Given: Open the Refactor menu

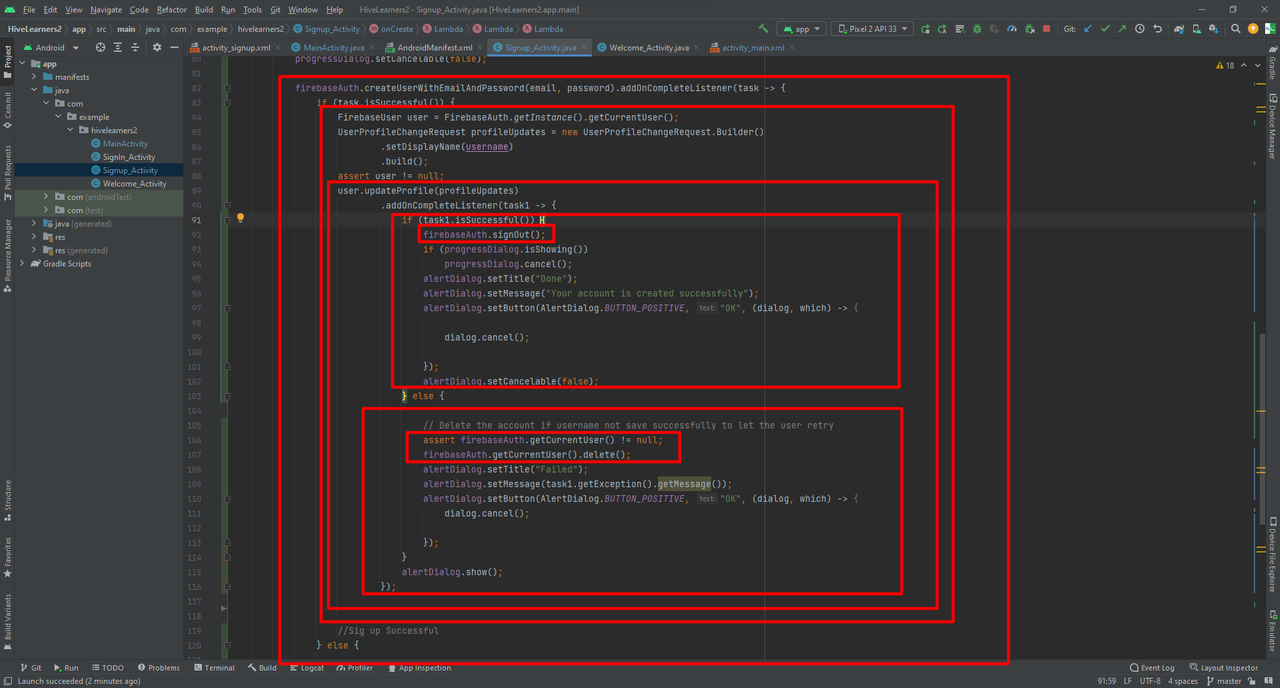Looking at the screenshot, I should coord(171,9).
